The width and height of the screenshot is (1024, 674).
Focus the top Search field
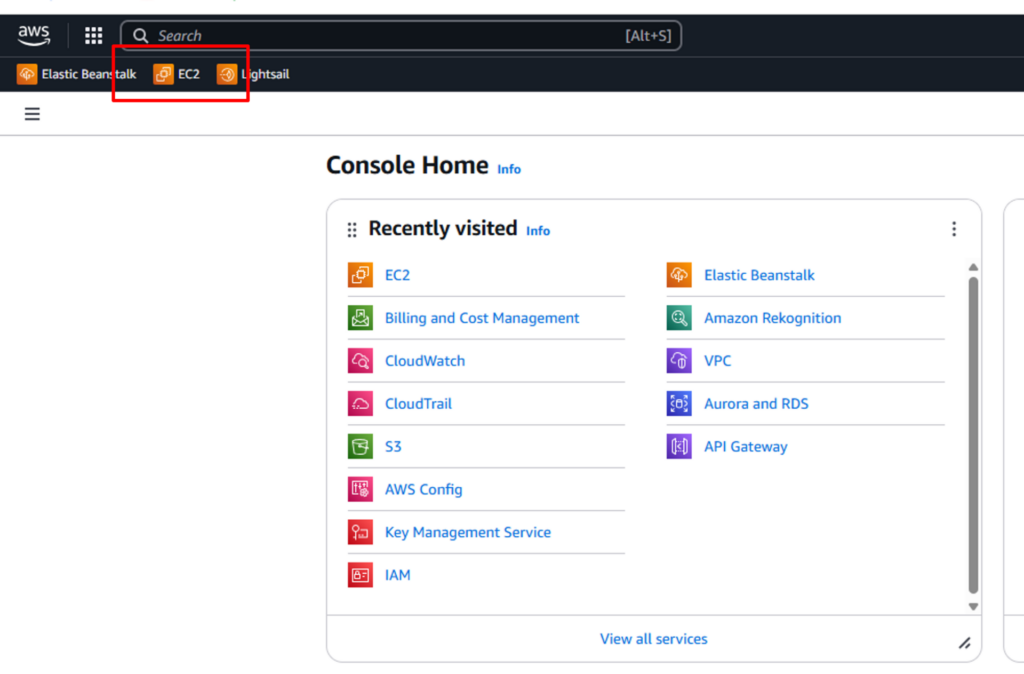401,35
